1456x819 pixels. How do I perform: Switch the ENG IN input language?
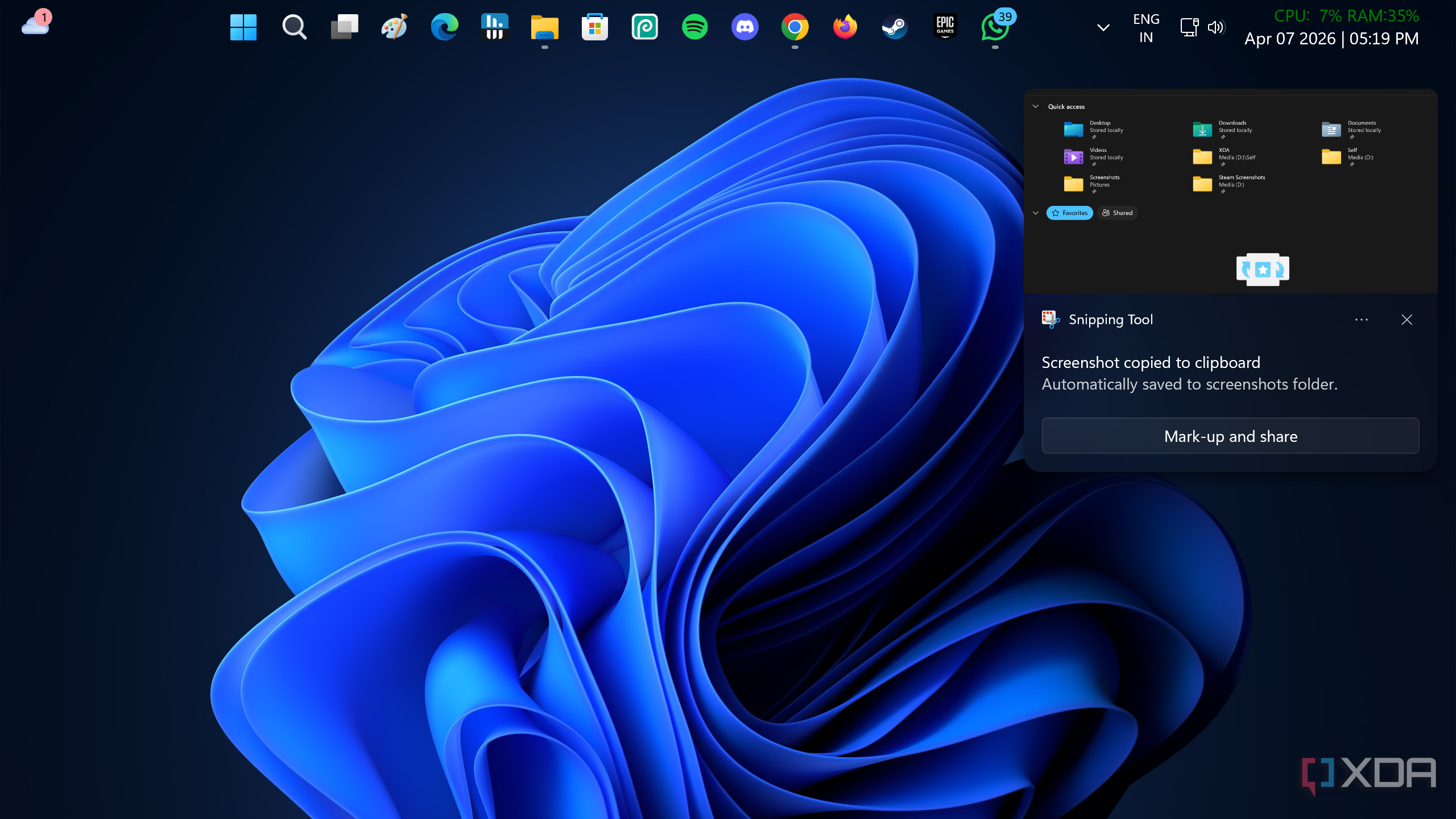[x=1146, y=28]
